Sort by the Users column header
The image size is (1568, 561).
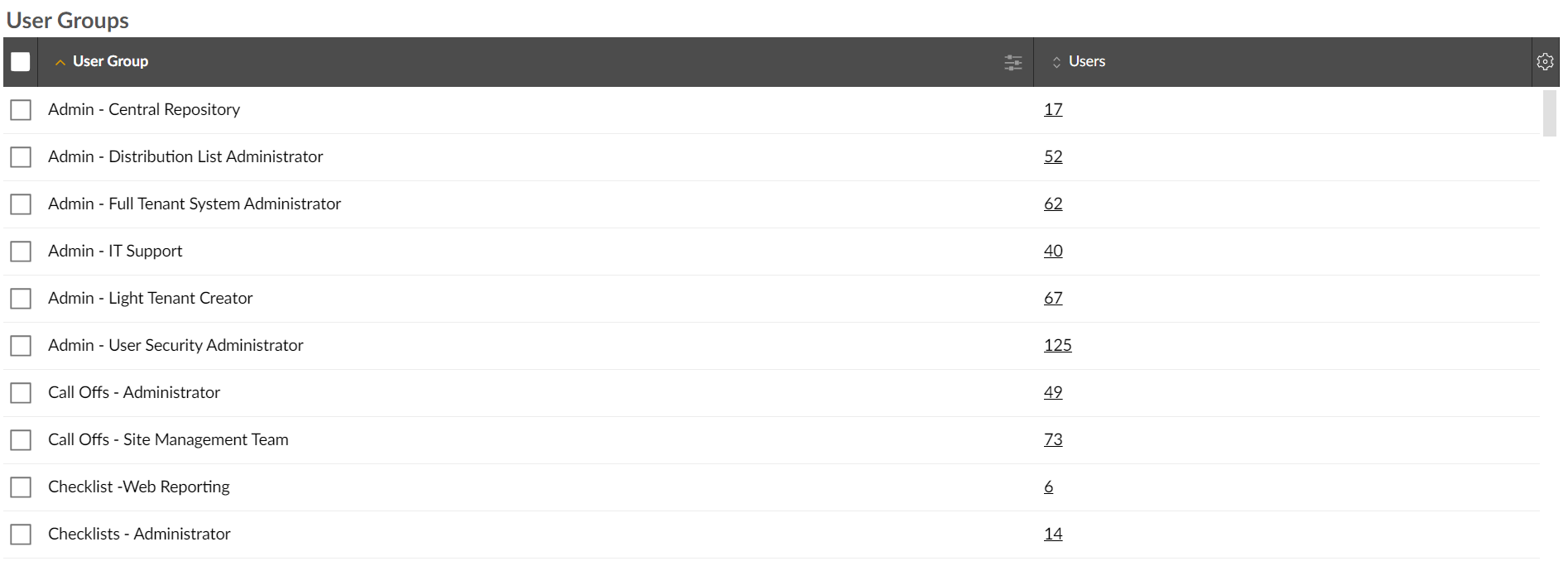coord(1087,61)
